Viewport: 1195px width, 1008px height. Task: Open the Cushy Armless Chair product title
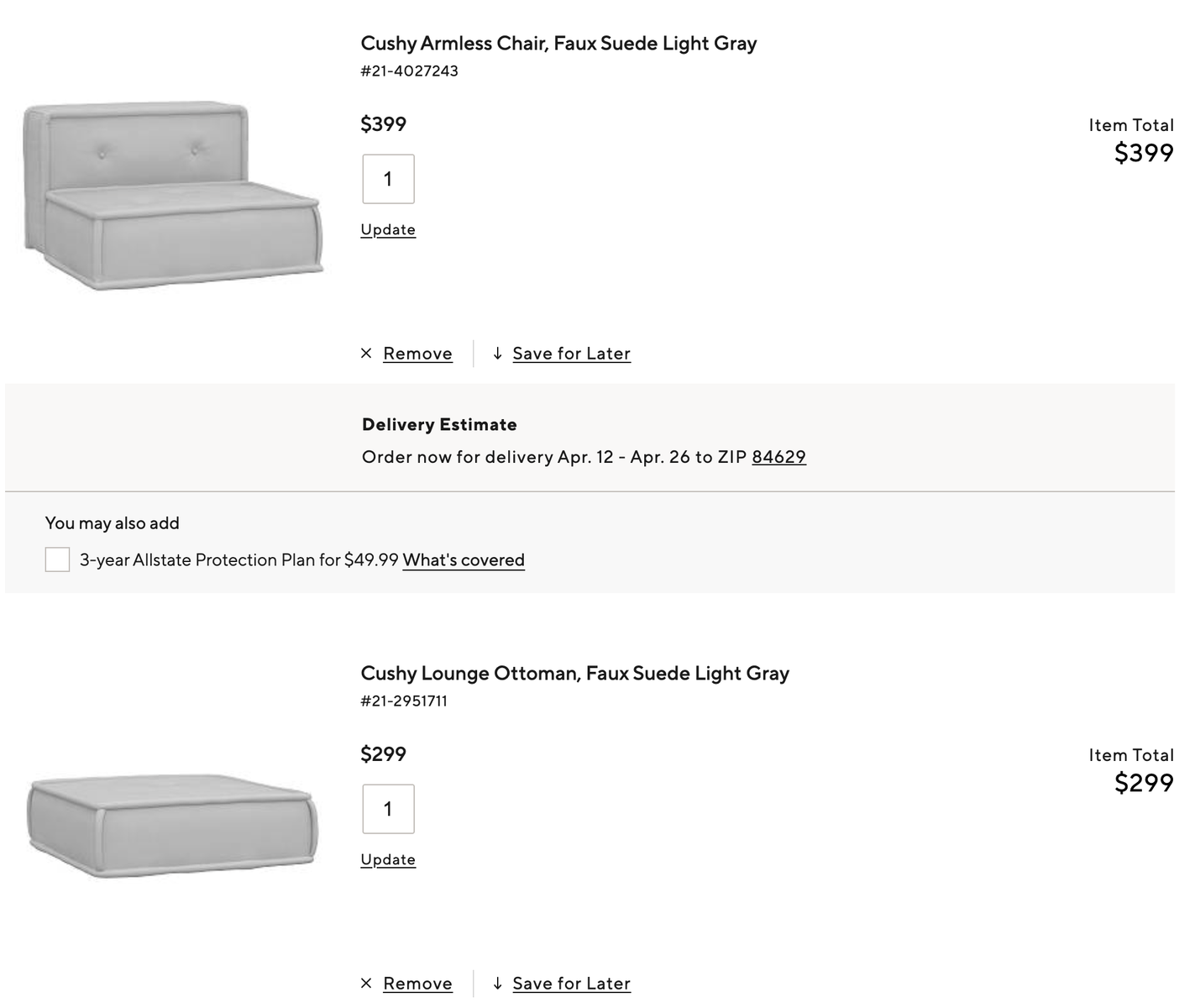pos(558,44)
